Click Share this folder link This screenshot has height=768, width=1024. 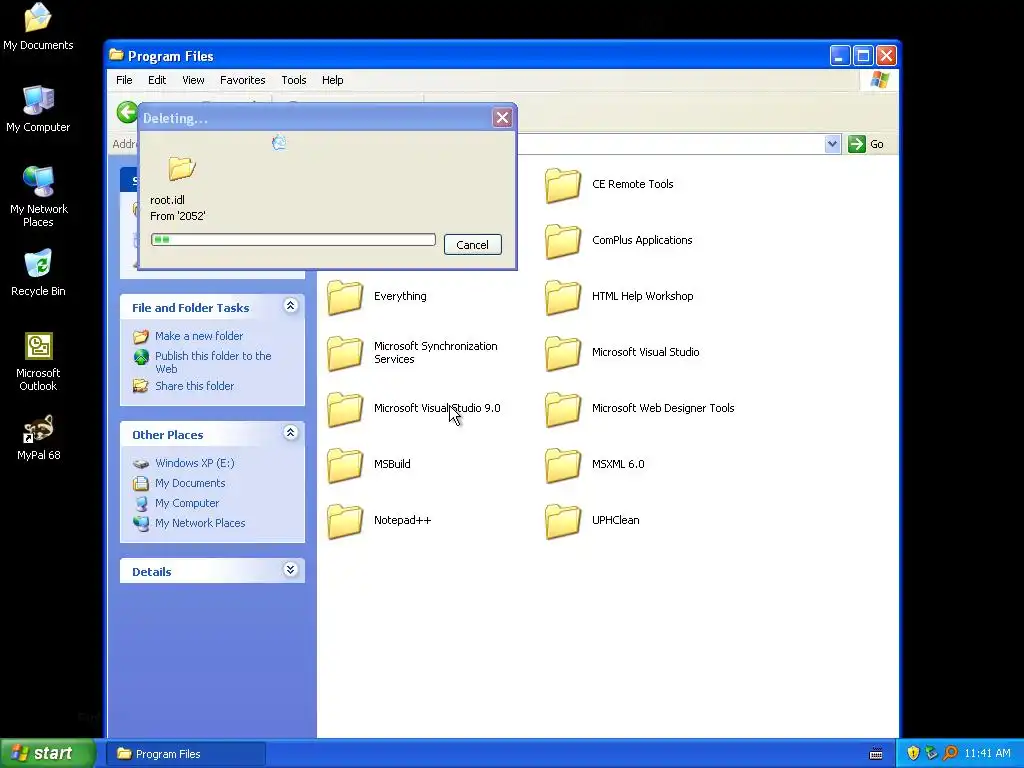click(x=194, y=386)
